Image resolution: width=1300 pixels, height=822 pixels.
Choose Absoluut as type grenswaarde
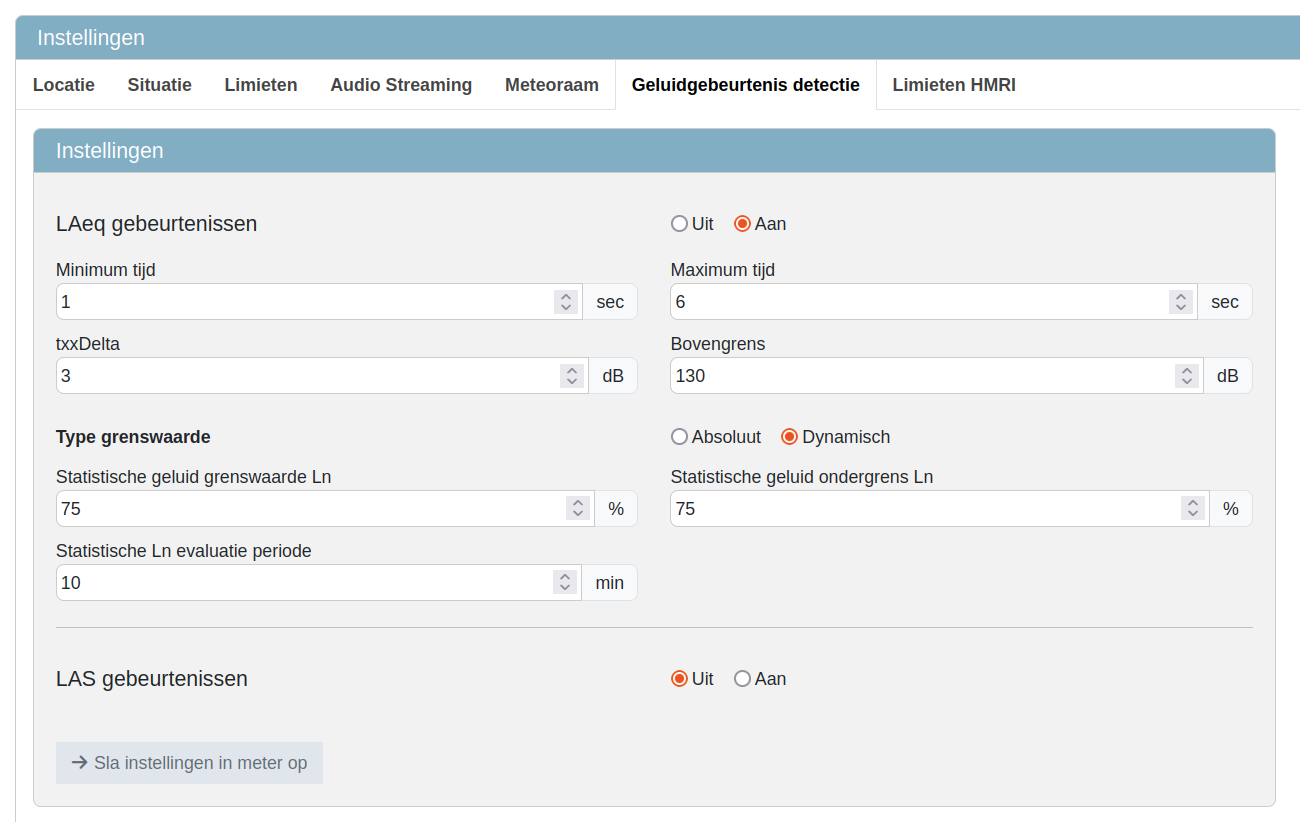[680, 437]
